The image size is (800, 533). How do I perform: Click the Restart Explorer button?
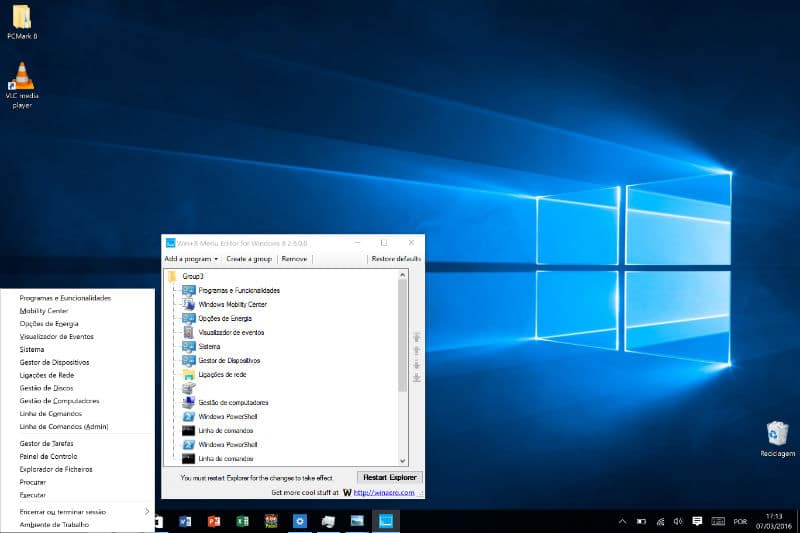389,478
